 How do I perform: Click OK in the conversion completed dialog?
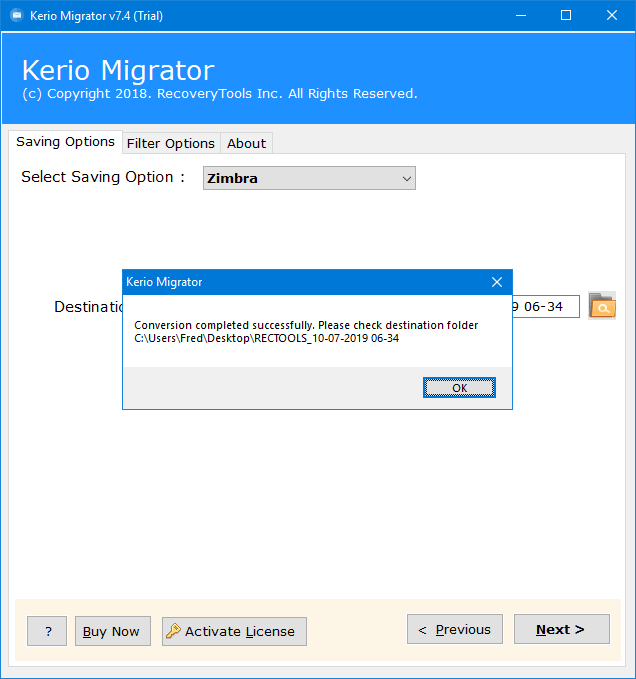click(x=459, y=388)
